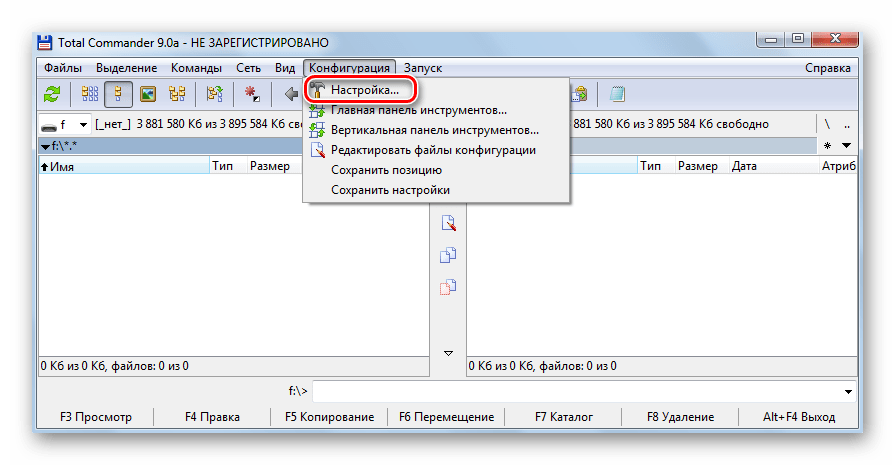Click the red star toolbar icon
Screen dimensions: 895x465
click(252, 94)
